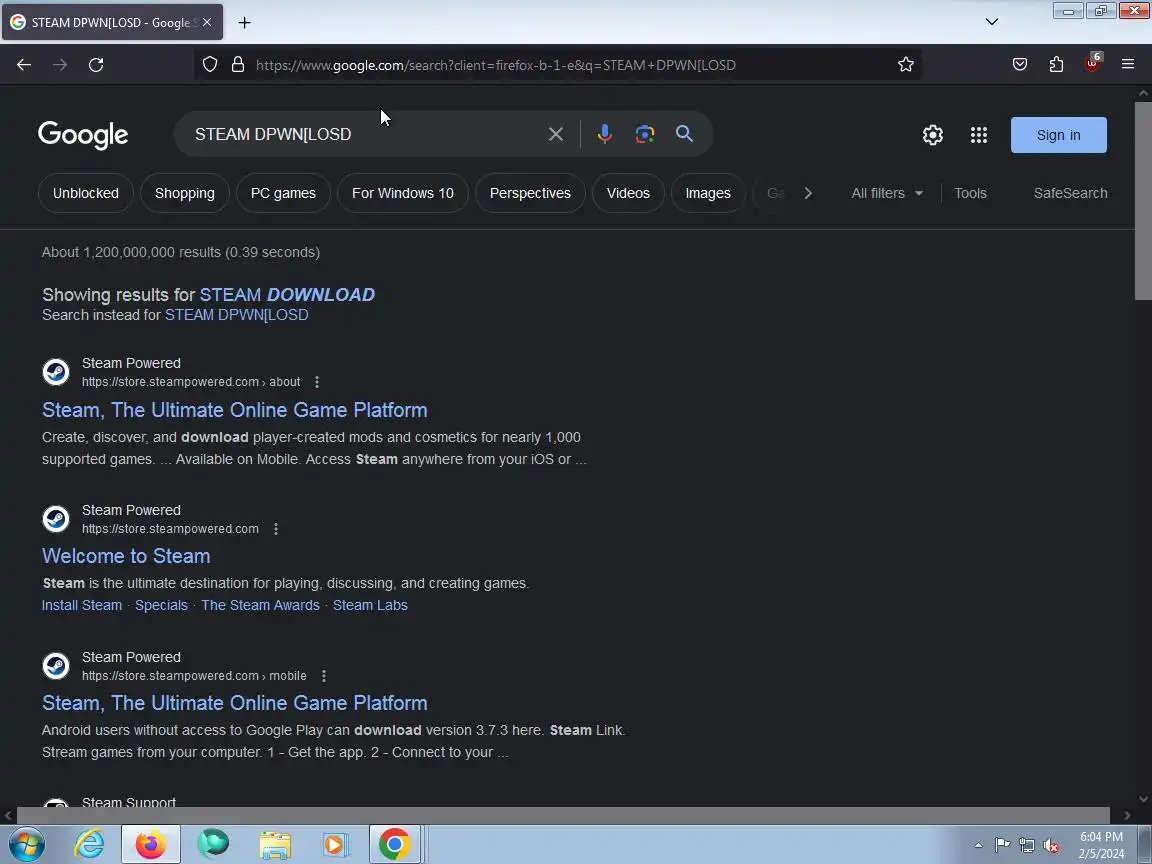Open the Windows Start button
Screen dimensions: 1152x864
[26, 845]
